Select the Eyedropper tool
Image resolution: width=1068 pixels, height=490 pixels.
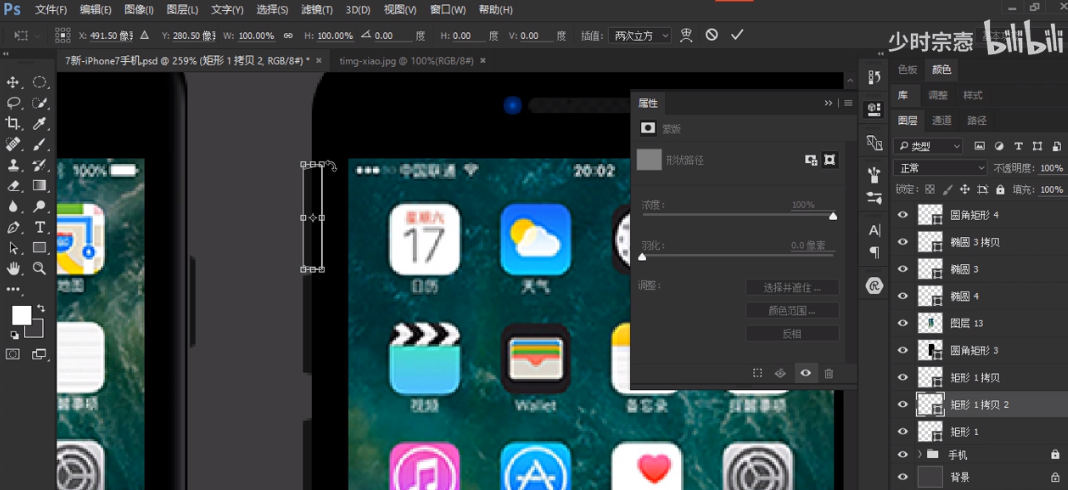pyautogui.click(x=40, y=123)
